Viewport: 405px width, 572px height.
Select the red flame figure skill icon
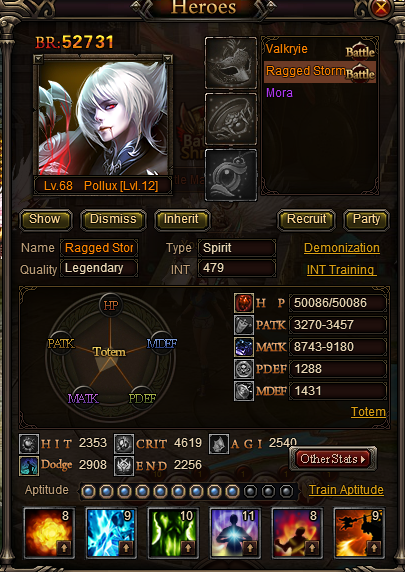point(297,533)
